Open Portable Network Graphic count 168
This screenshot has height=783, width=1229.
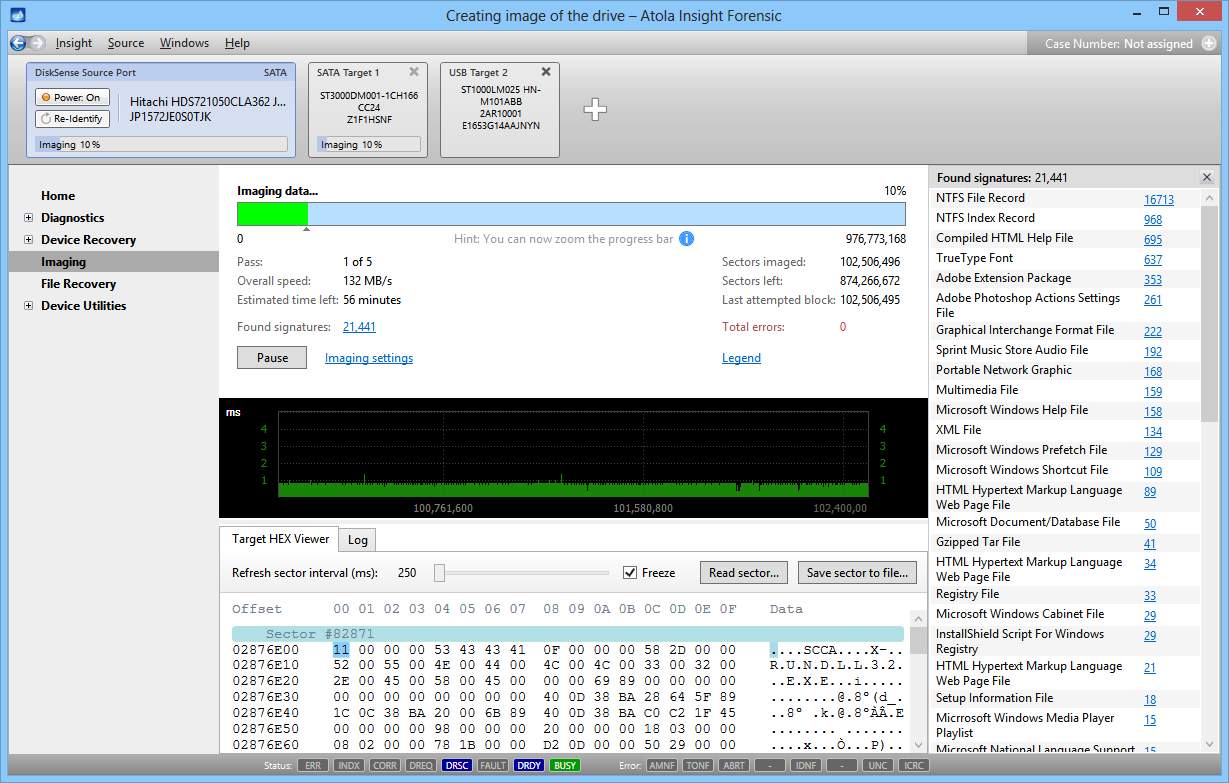click(1153, 372)
